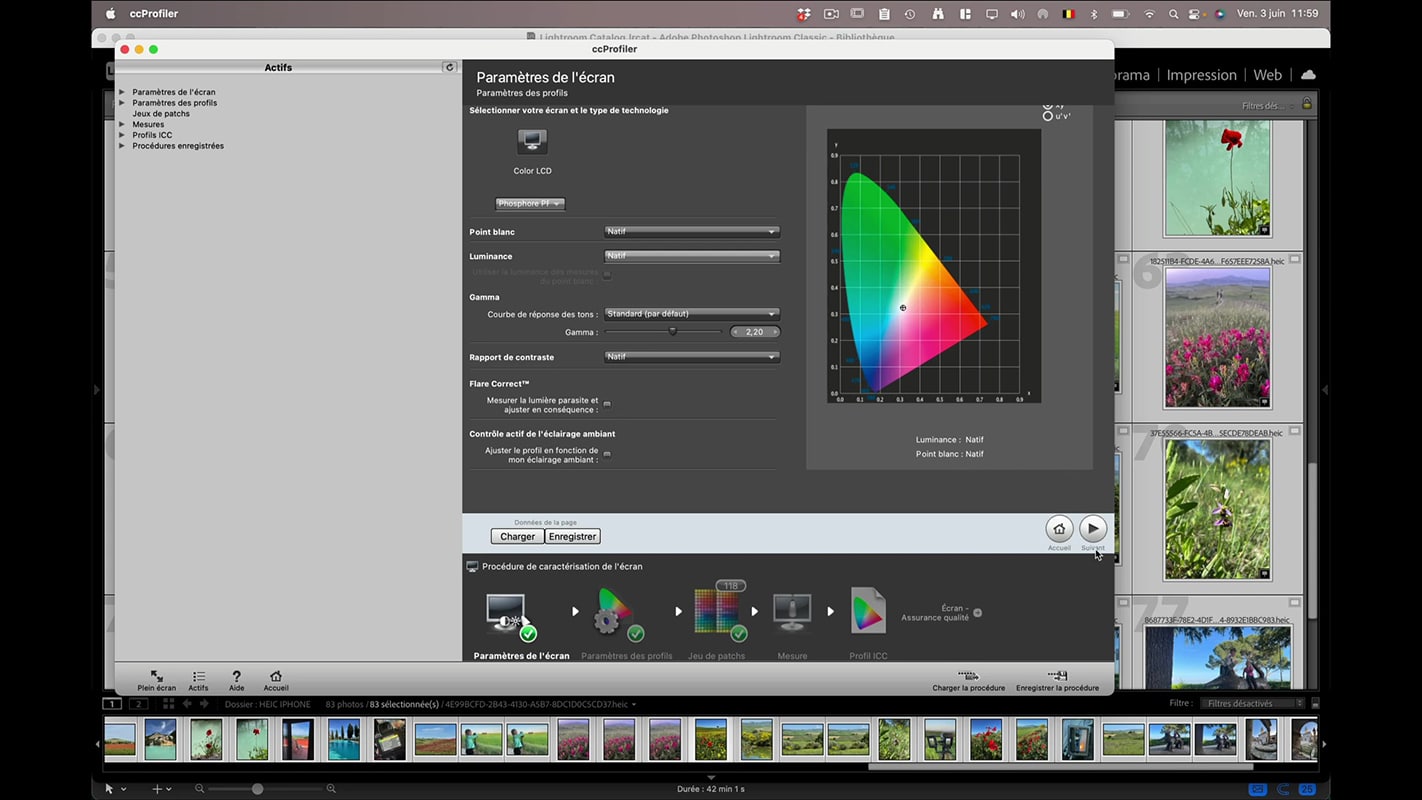
Task: Open the Rapport de contraste dropdown
Action: (x=692, y=356)
